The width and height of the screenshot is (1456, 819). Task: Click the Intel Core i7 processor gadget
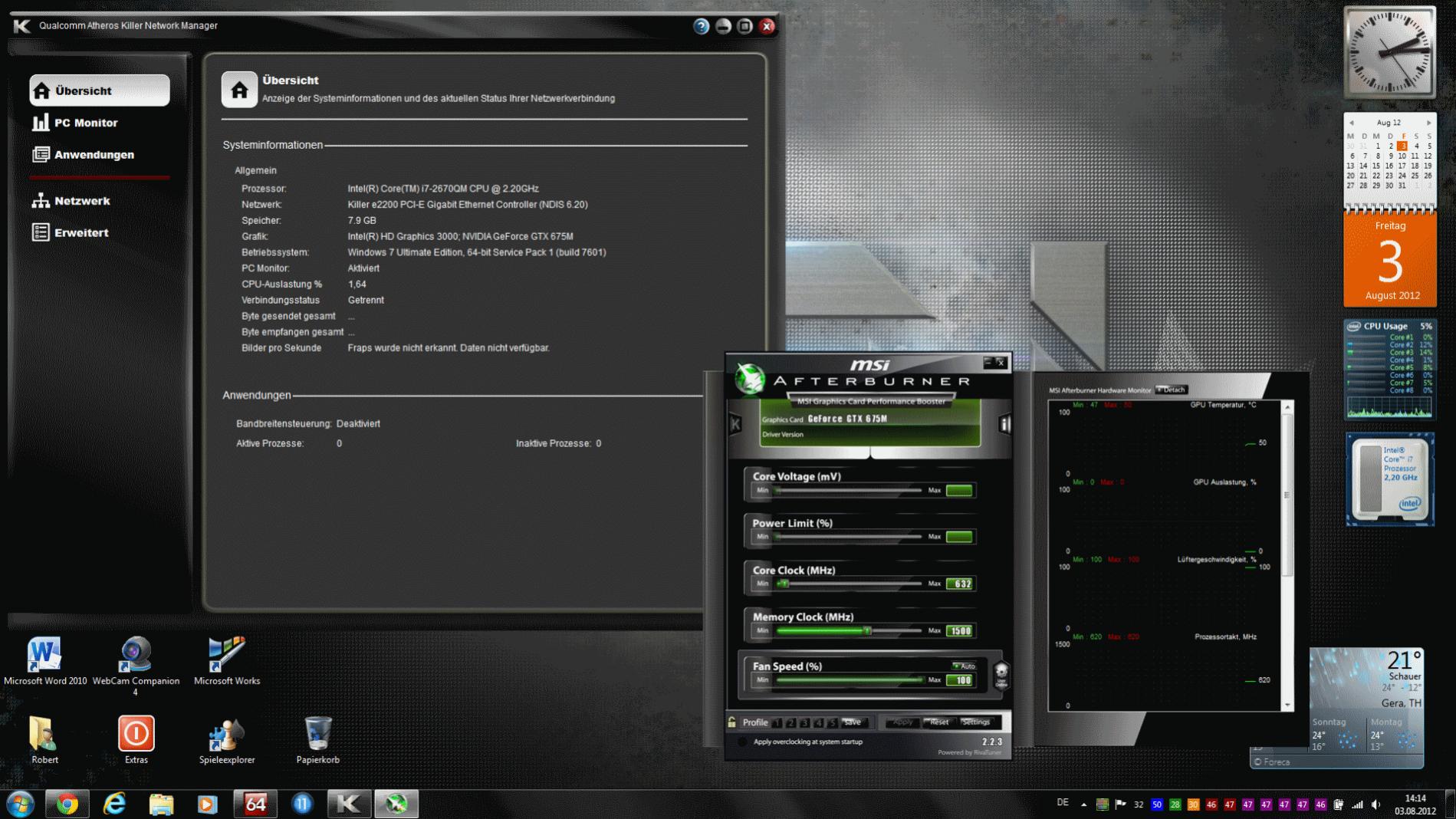pos(1390,479)
